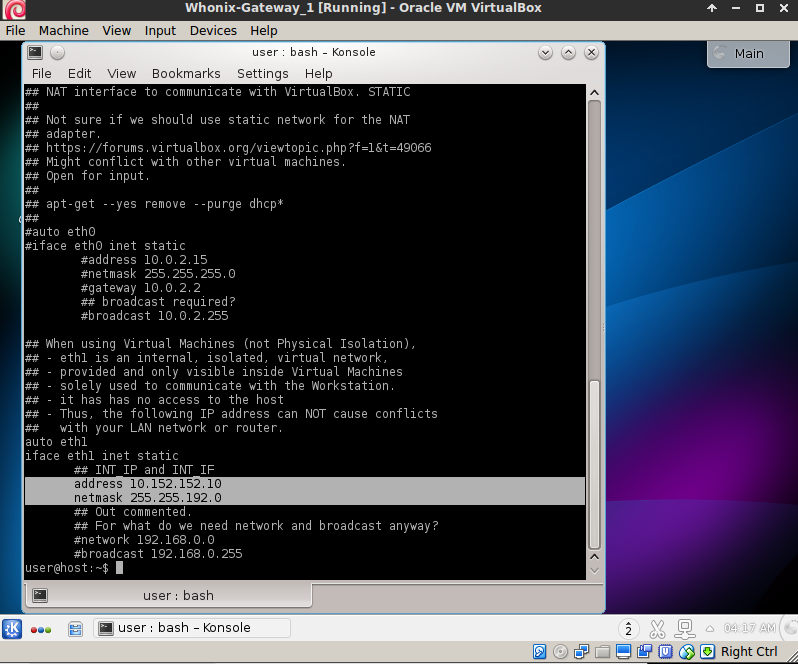Click VirtualBox mouse integration status icon
Image resolution: width=798 pixels, height=664 pixels.
point(687,651)
